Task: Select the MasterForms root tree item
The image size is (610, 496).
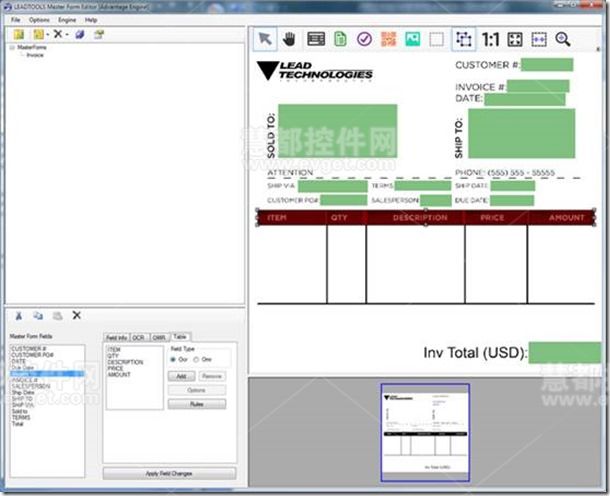Action: [x=32, y=47]
